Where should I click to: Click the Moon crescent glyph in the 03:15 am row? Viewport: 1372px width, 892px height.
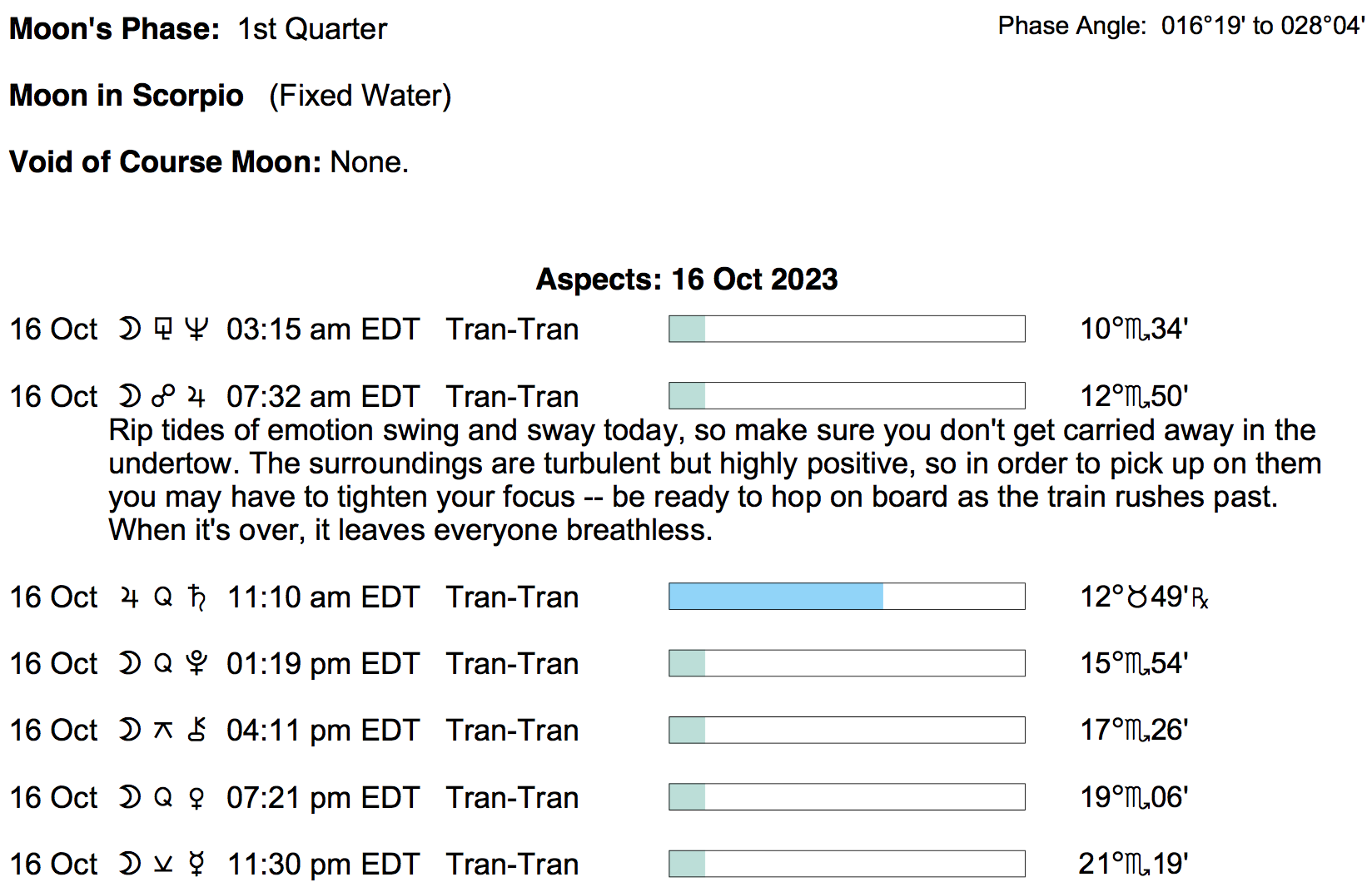point(129,330)
